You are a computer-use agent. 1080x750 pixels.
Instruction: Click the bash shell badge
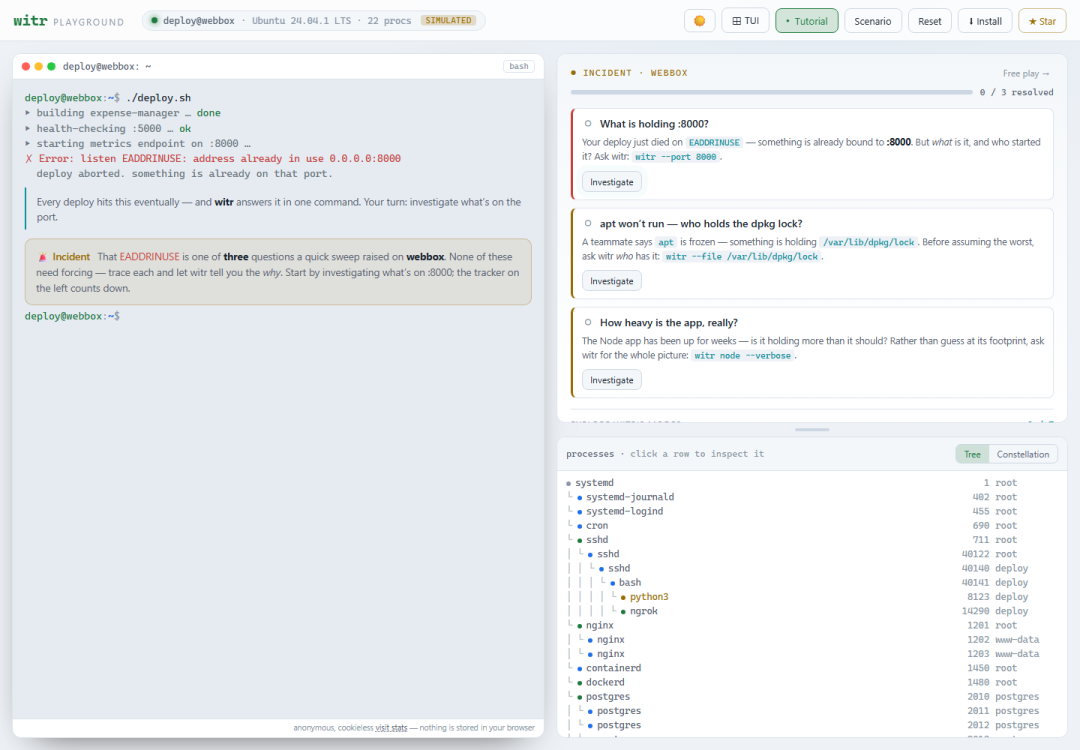pyautogui.click(x=519, y=66)
